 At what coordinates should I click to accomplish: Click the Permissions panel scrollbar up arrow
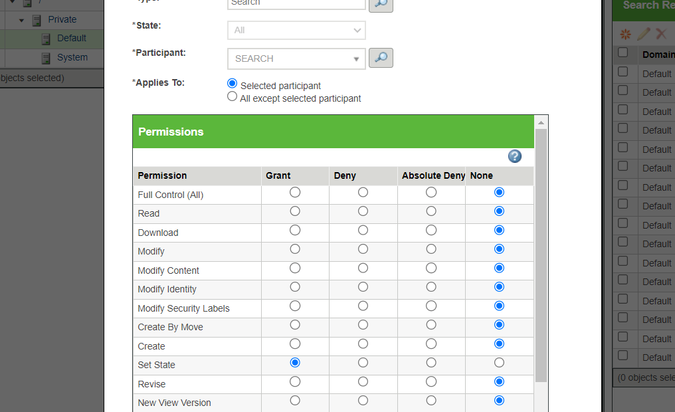pyautogui.click(x=541, y=123)
